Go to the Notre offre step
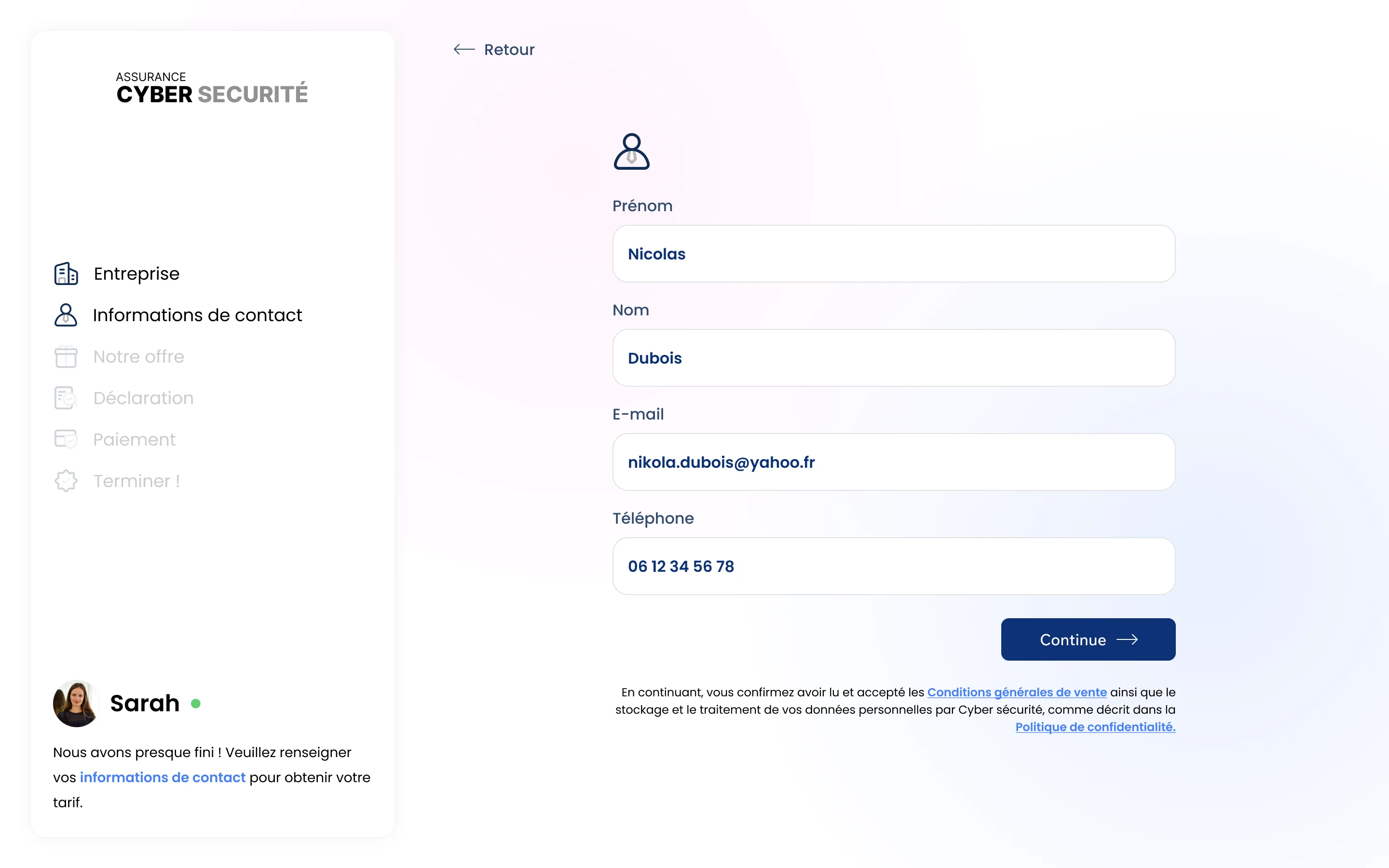The height and width of the screenshot is (868, 1389). click(120, 356)
